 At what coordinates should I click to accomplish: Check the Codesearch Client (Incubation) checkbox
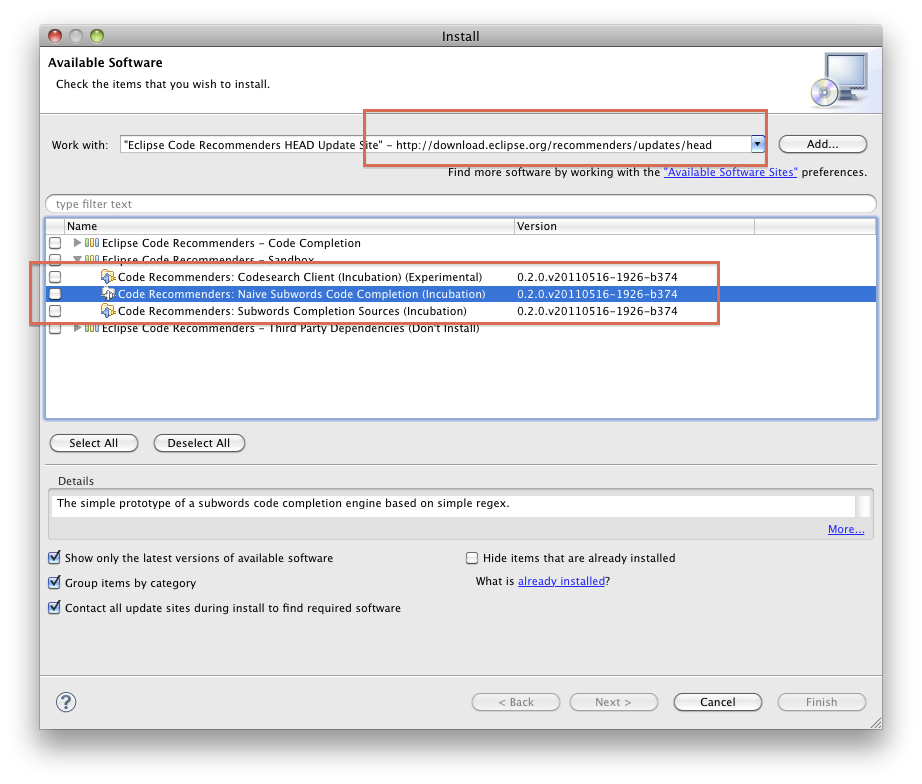[x=55, y=276]
